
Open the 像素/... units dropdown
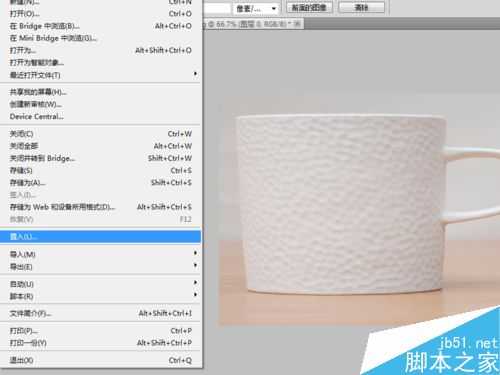click(256, 8)
